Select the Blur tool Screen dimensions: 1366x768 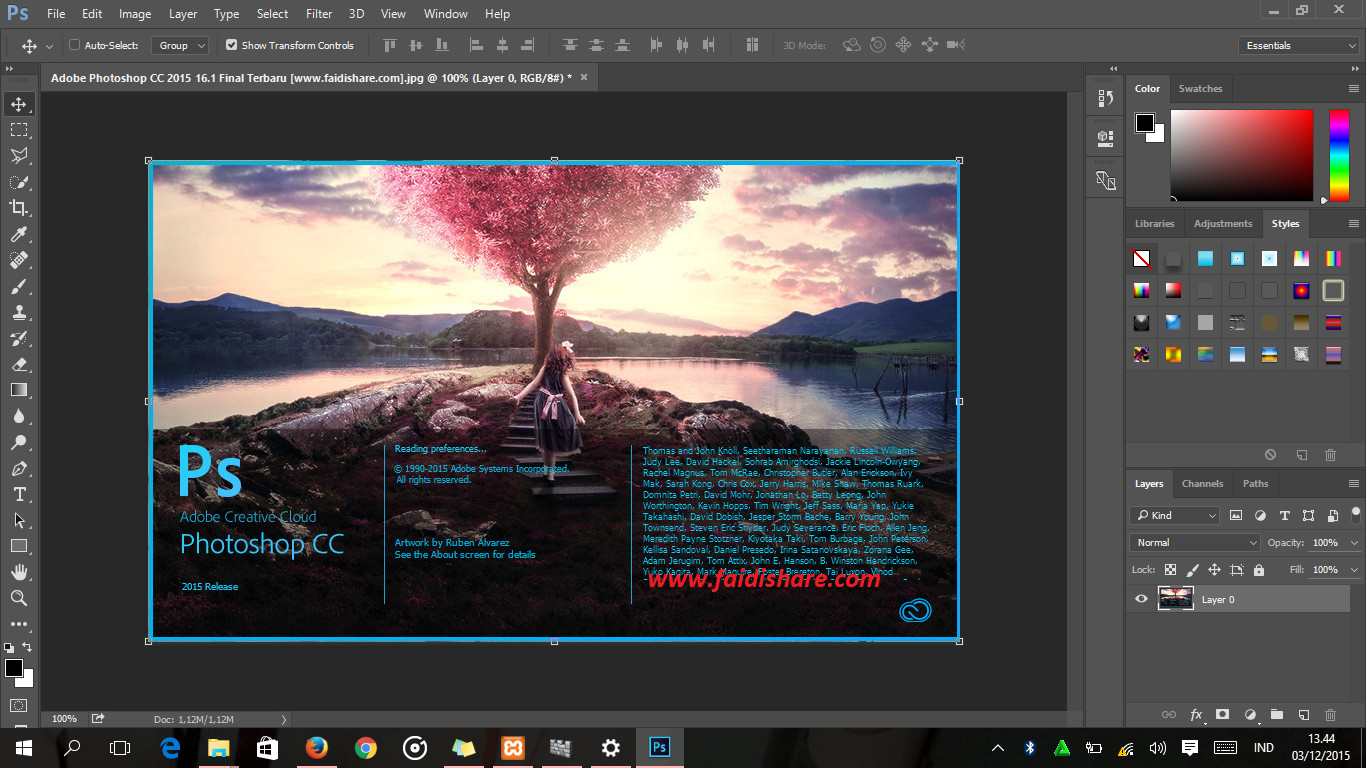(x=19, y=416)
